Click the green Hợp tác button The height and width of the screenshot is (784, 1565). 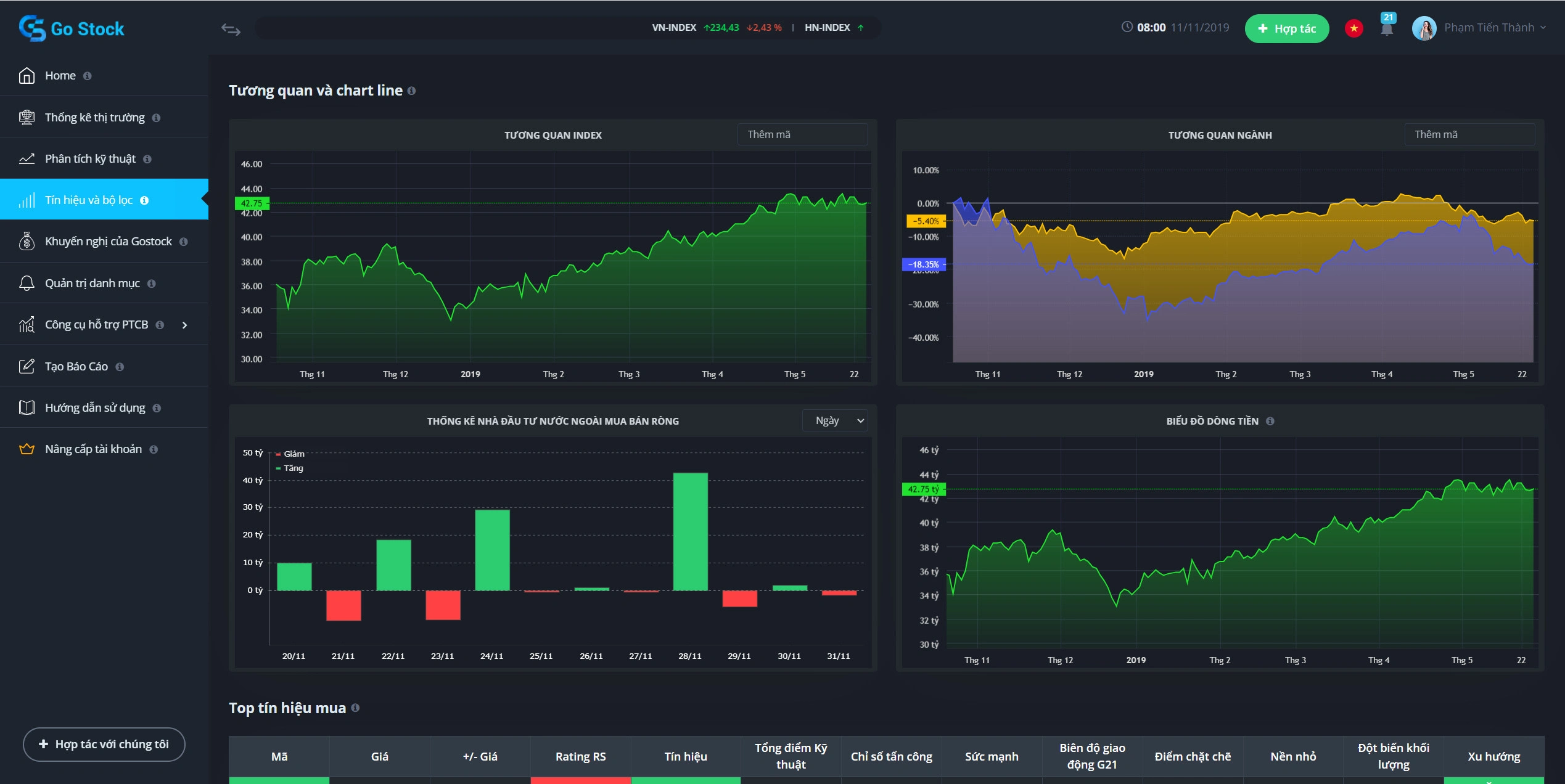pos(1286,28)
